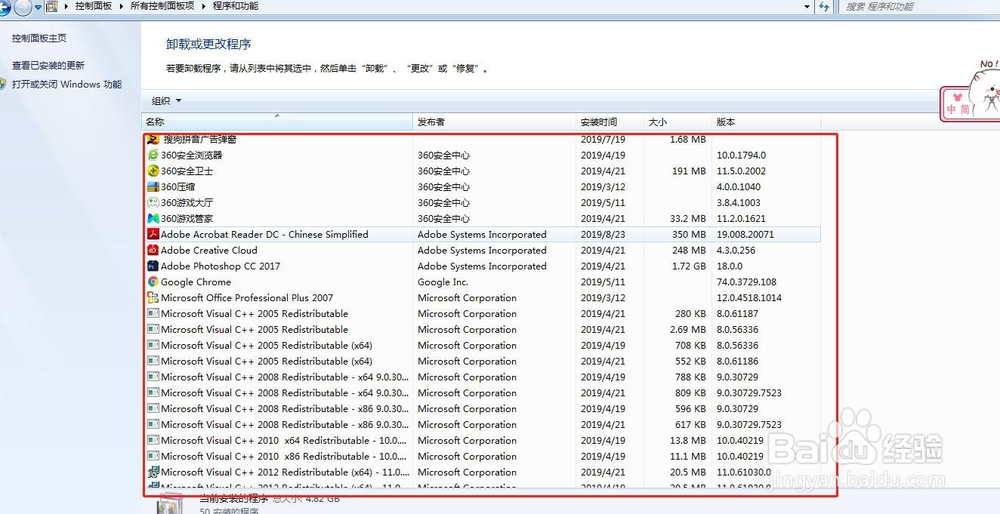1000x514 pixels.
Task: Select the Microsoft Office Professional Plus 2007 entry
Action: (247, 298)
